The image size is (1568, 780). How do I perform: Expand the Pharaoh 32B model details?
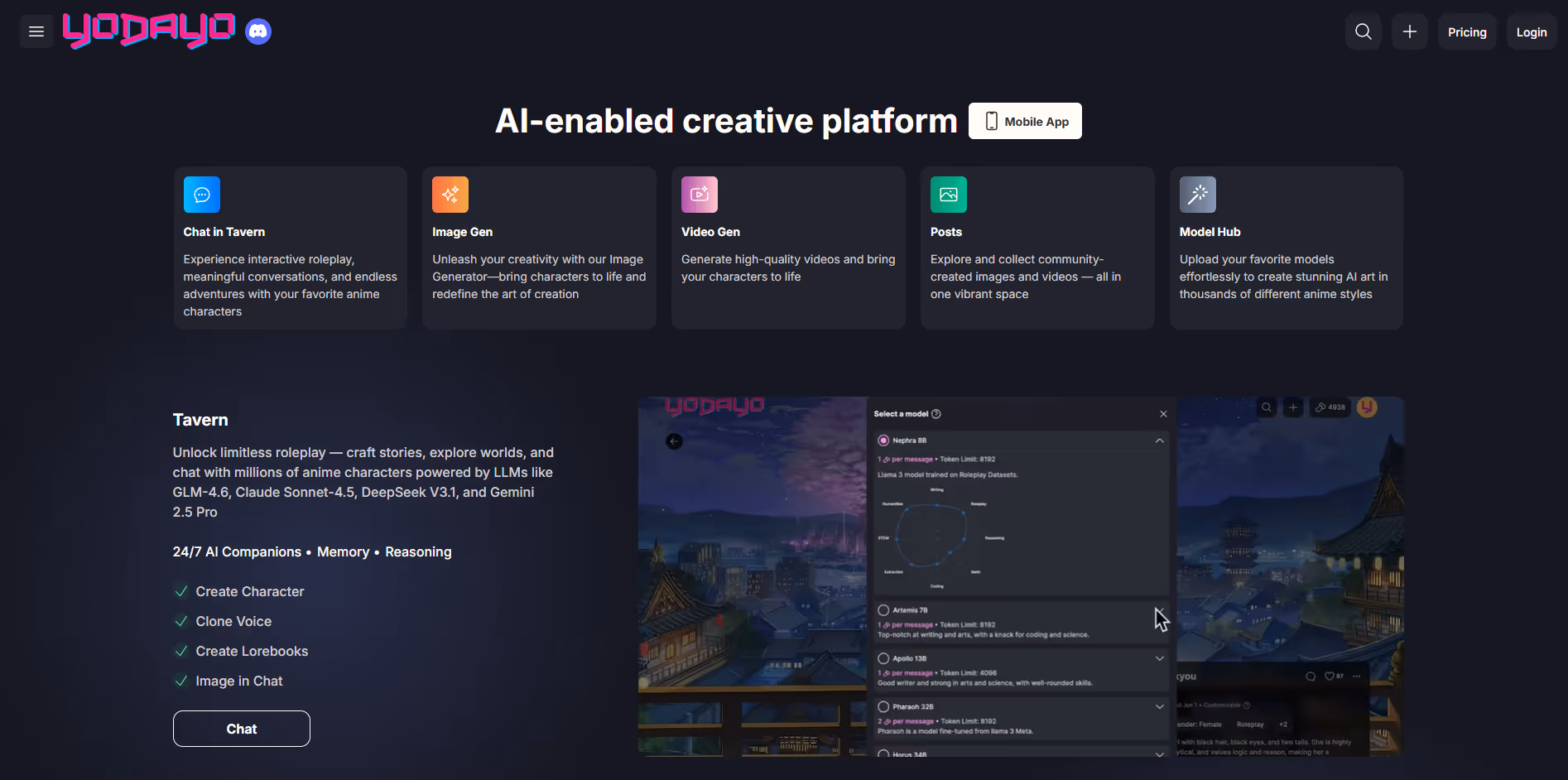coord(1160,706)
